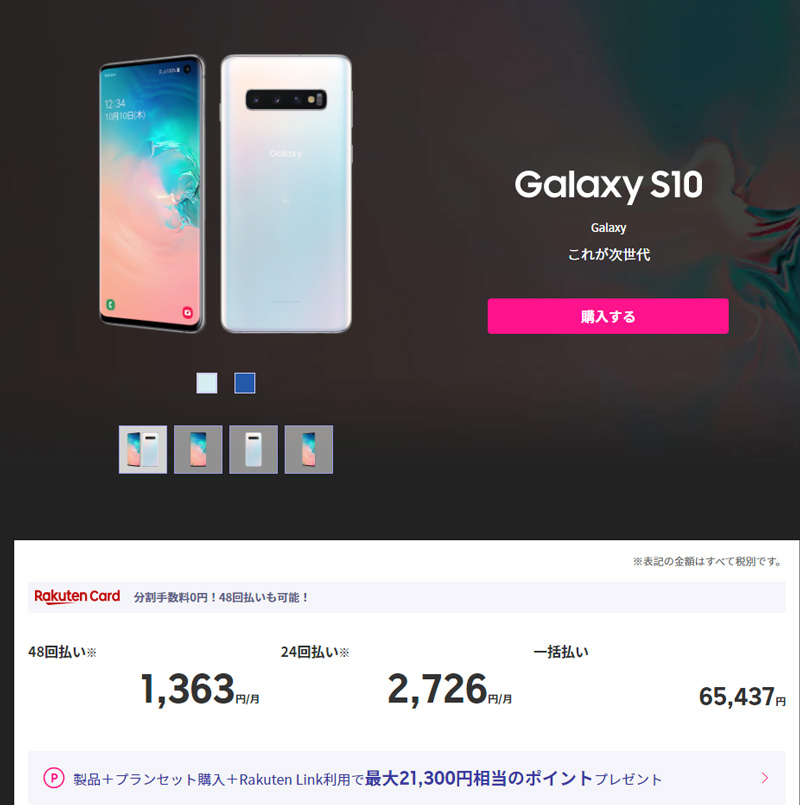Click the pink 購入する purchase button
800x805 pixels.
608,316
